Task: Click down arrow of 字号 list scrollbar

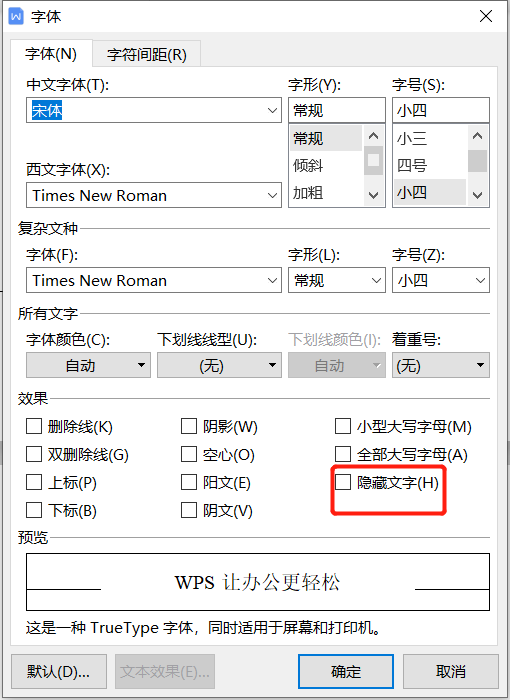Action: click(x=478, y=195)
